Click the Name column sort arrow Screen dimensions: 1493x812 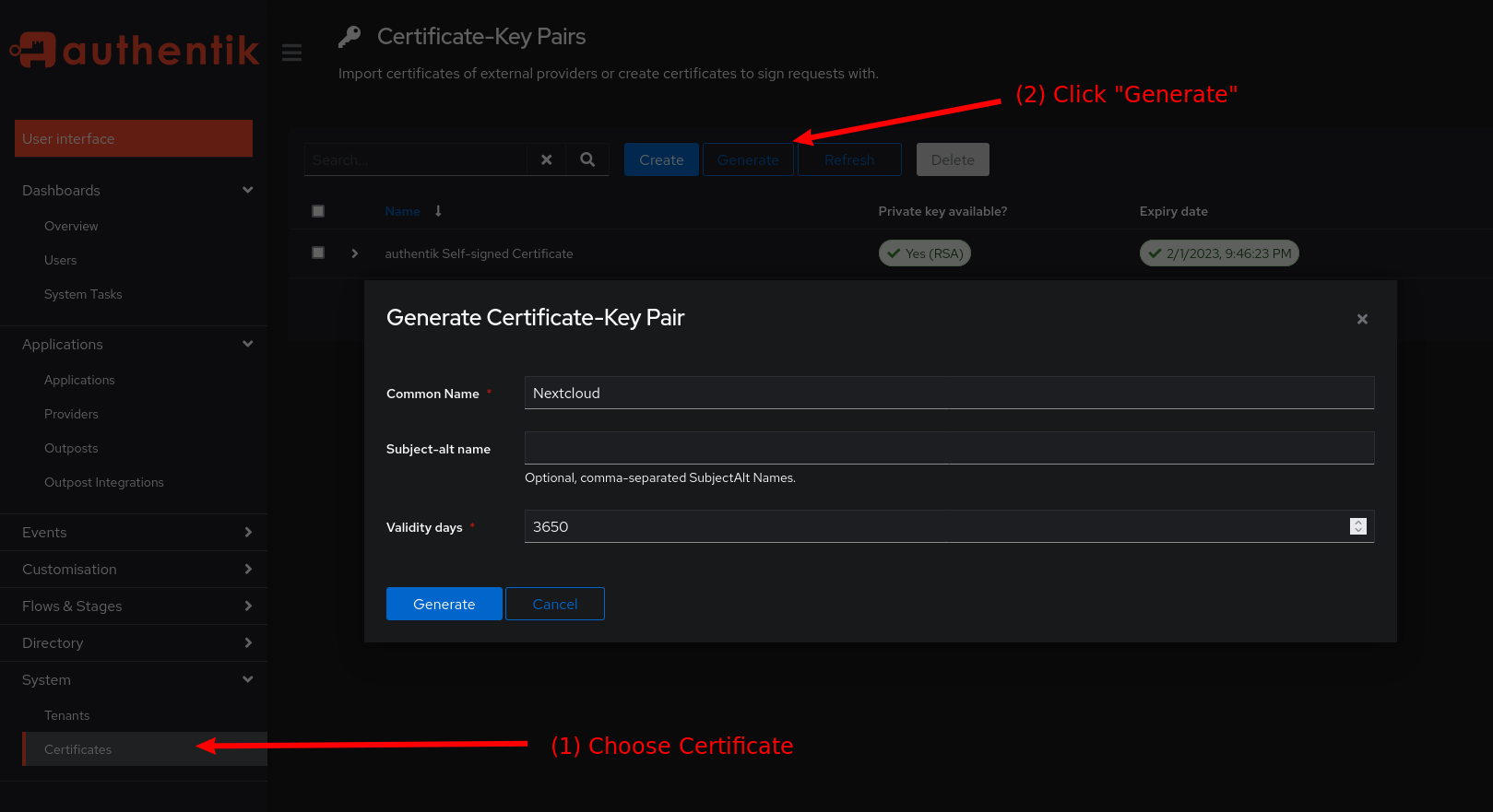pyautogui.click(x=438, y=211)
